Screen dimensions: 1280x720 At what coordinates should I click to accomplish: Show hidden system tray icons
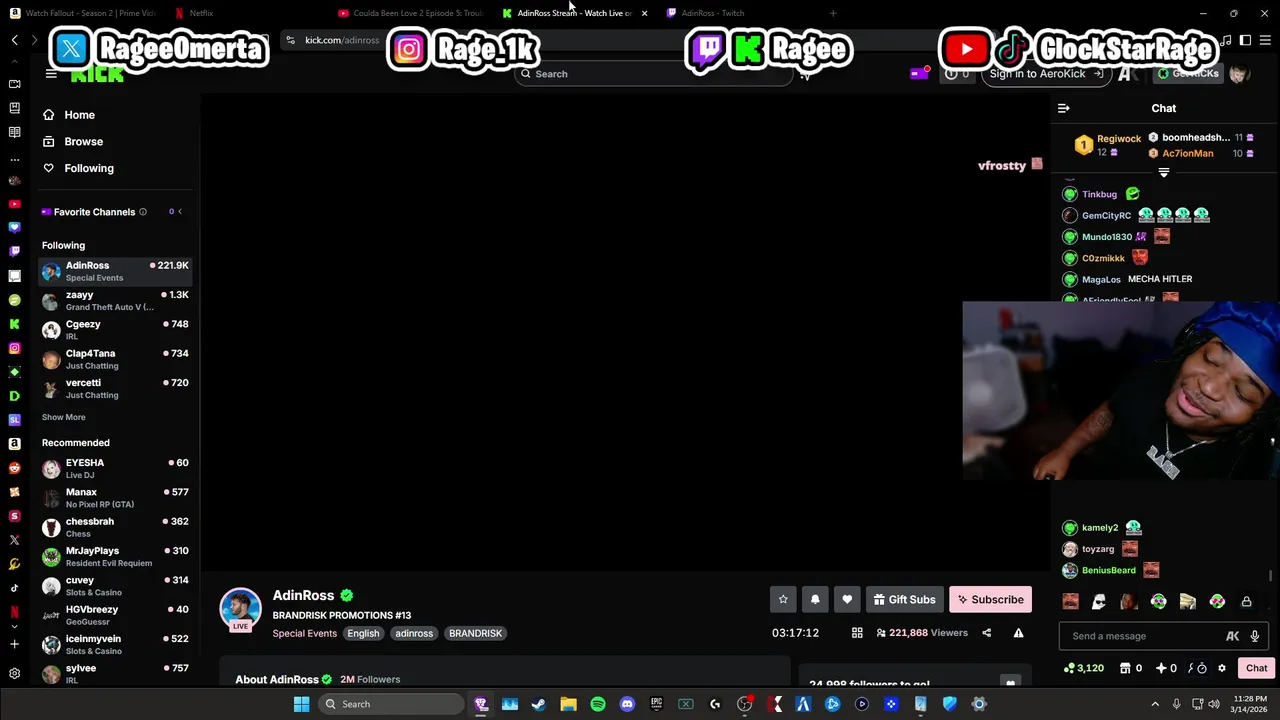pos(1155,704)
